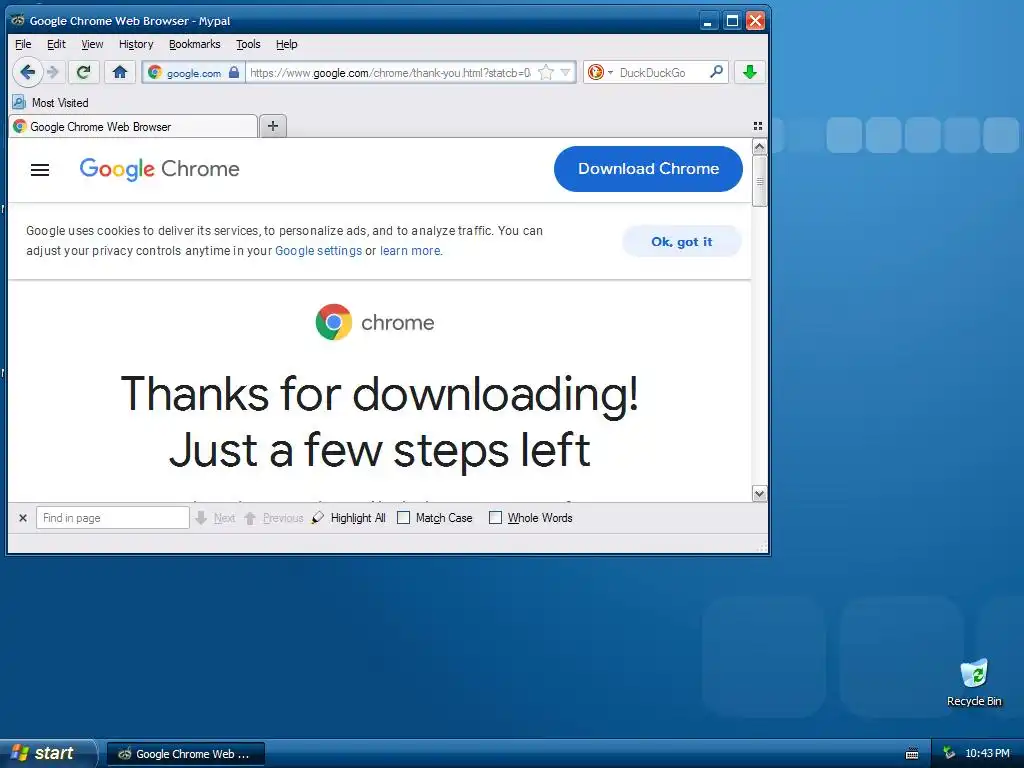Open the home page via house icon

(x=120, y=72)
